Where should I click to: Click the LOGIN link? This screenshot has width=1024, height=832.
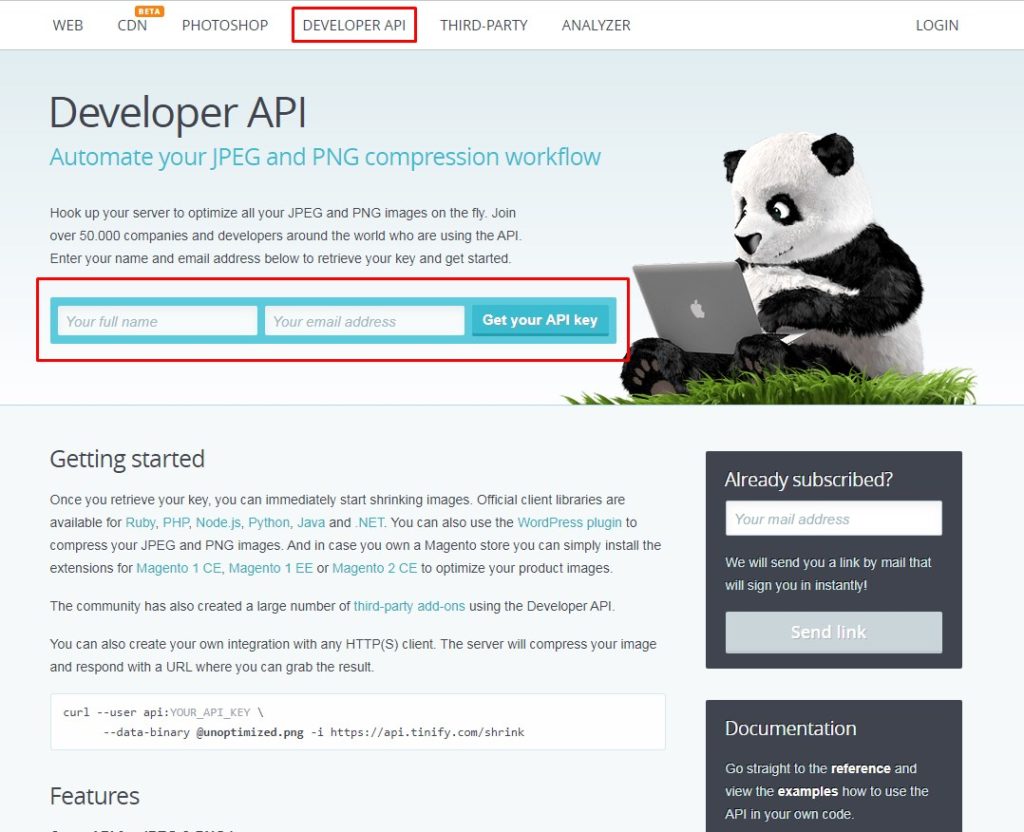point(936,25)
